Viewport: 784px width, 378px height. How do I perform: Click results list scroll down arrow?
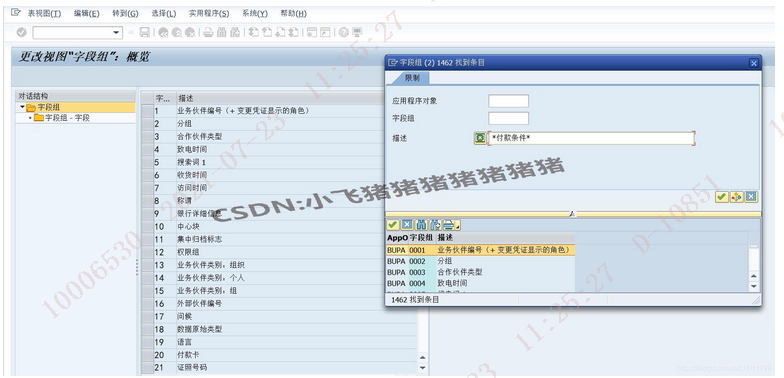(754, 286)
